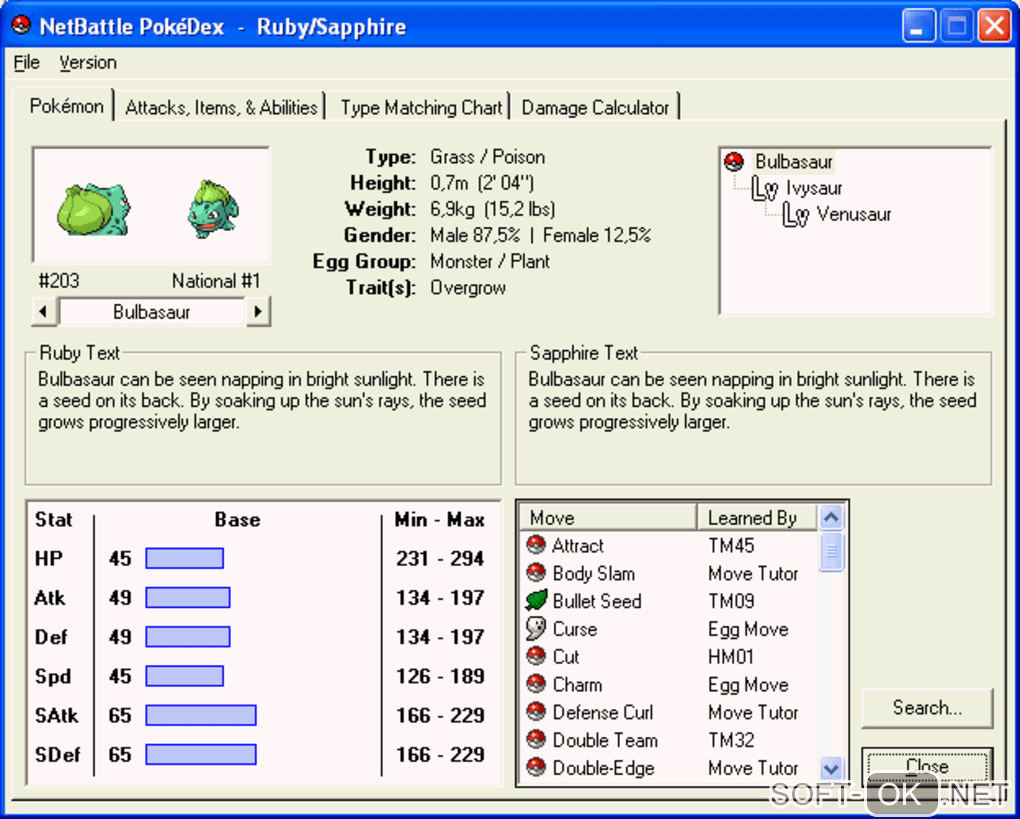Click the #203 regional number label
The image size is (1020, 819).
(x=59, y=281)
